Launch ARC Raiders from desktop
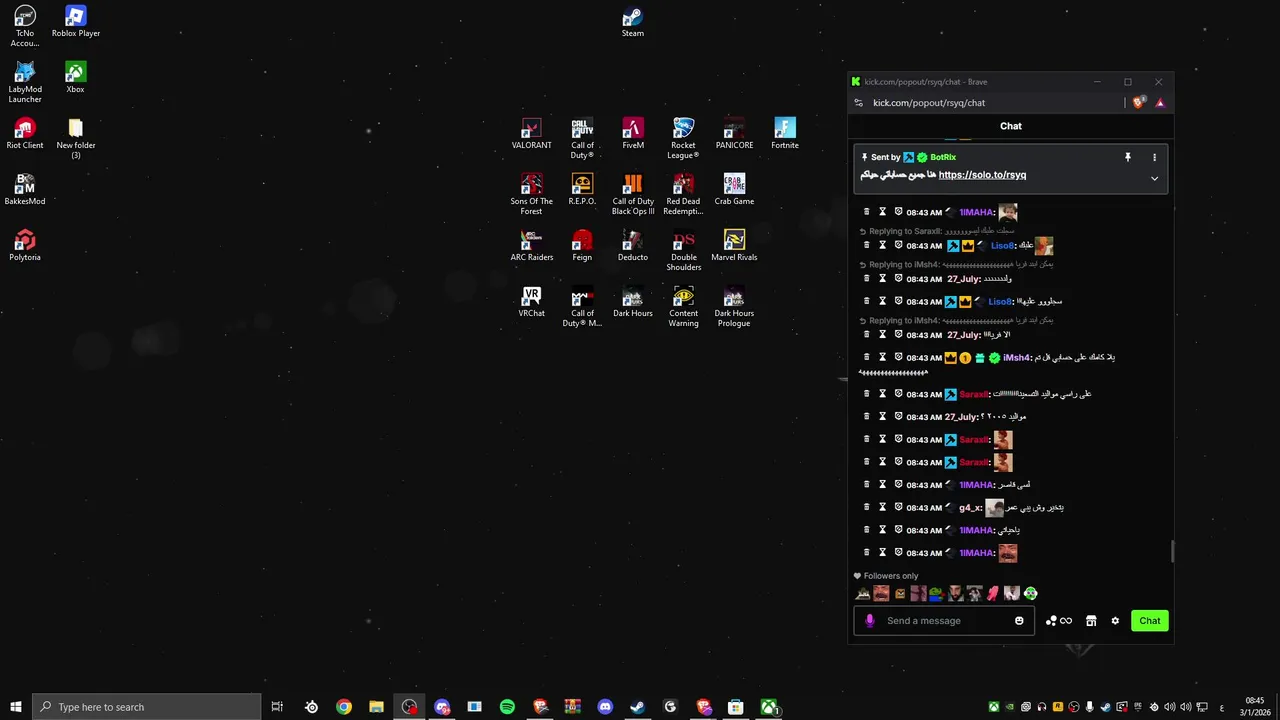The width and height of the screenshot is (1280, 720). point(531,246)
